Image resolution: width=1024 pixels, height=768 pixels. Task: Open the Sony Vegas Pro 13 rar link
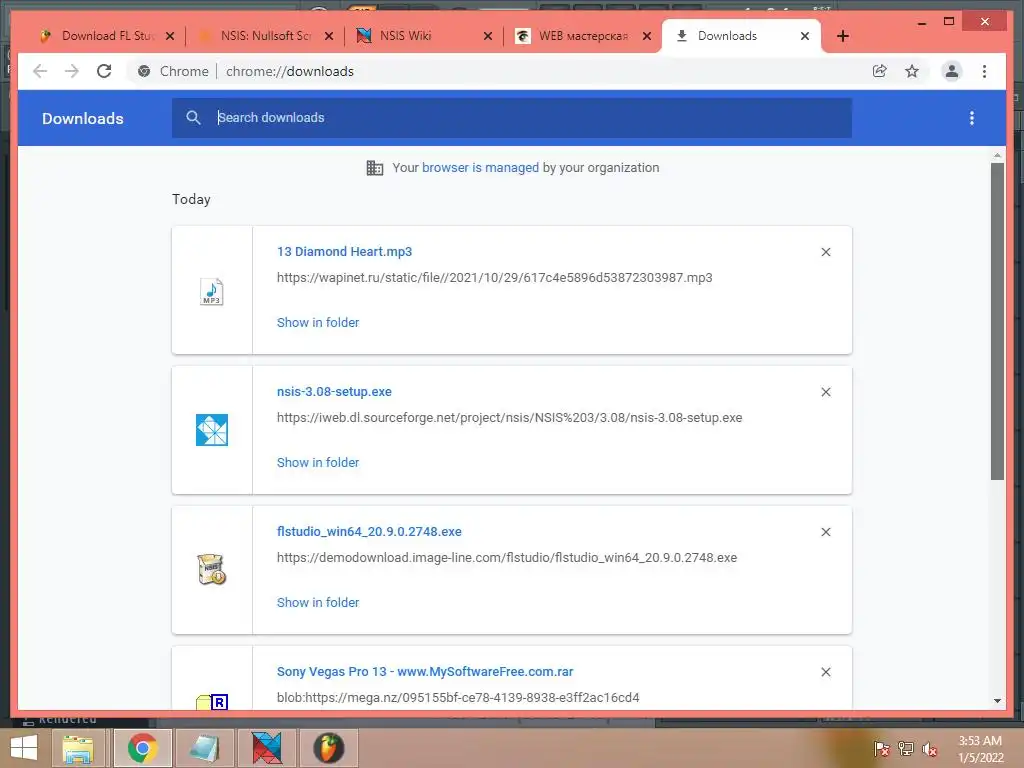click(424, 671)
